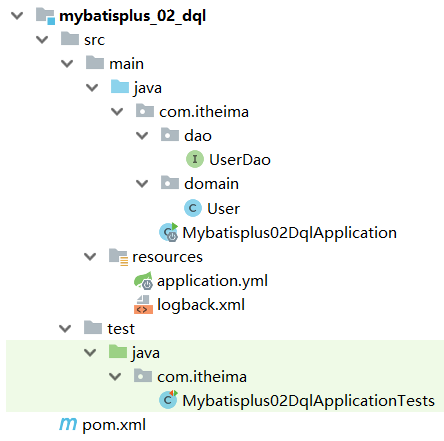Click the UserDao interface icon
Viewport: 444px width, 441px height.
pos(194,159)
